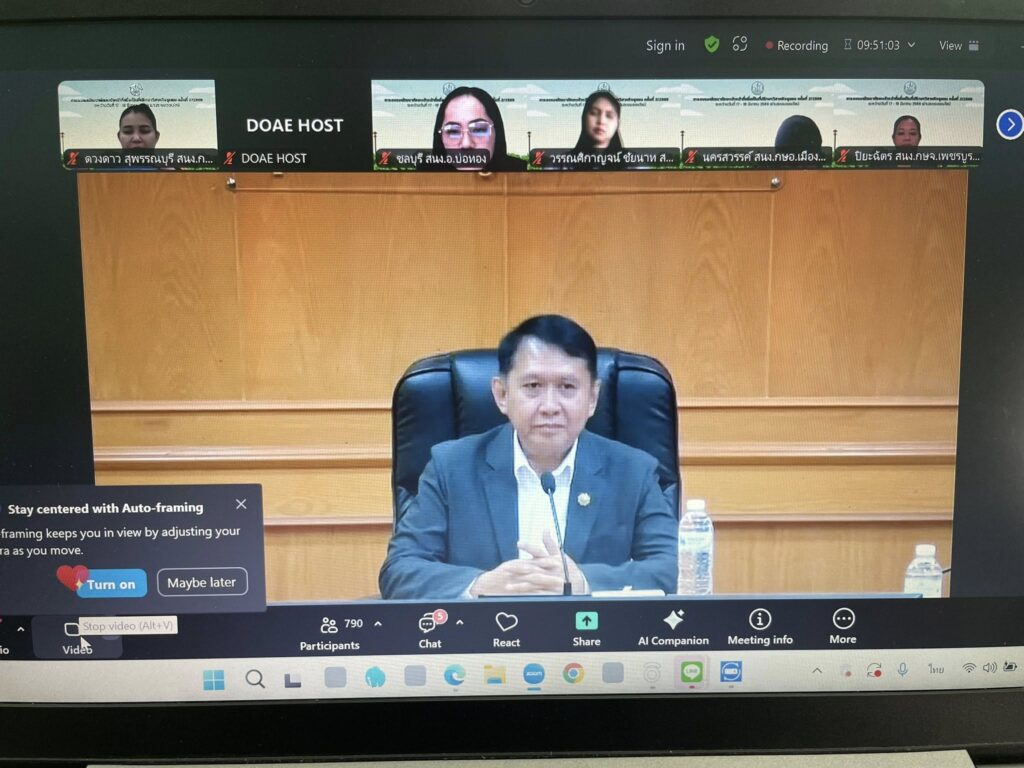Click Sign in at the top

665,46
